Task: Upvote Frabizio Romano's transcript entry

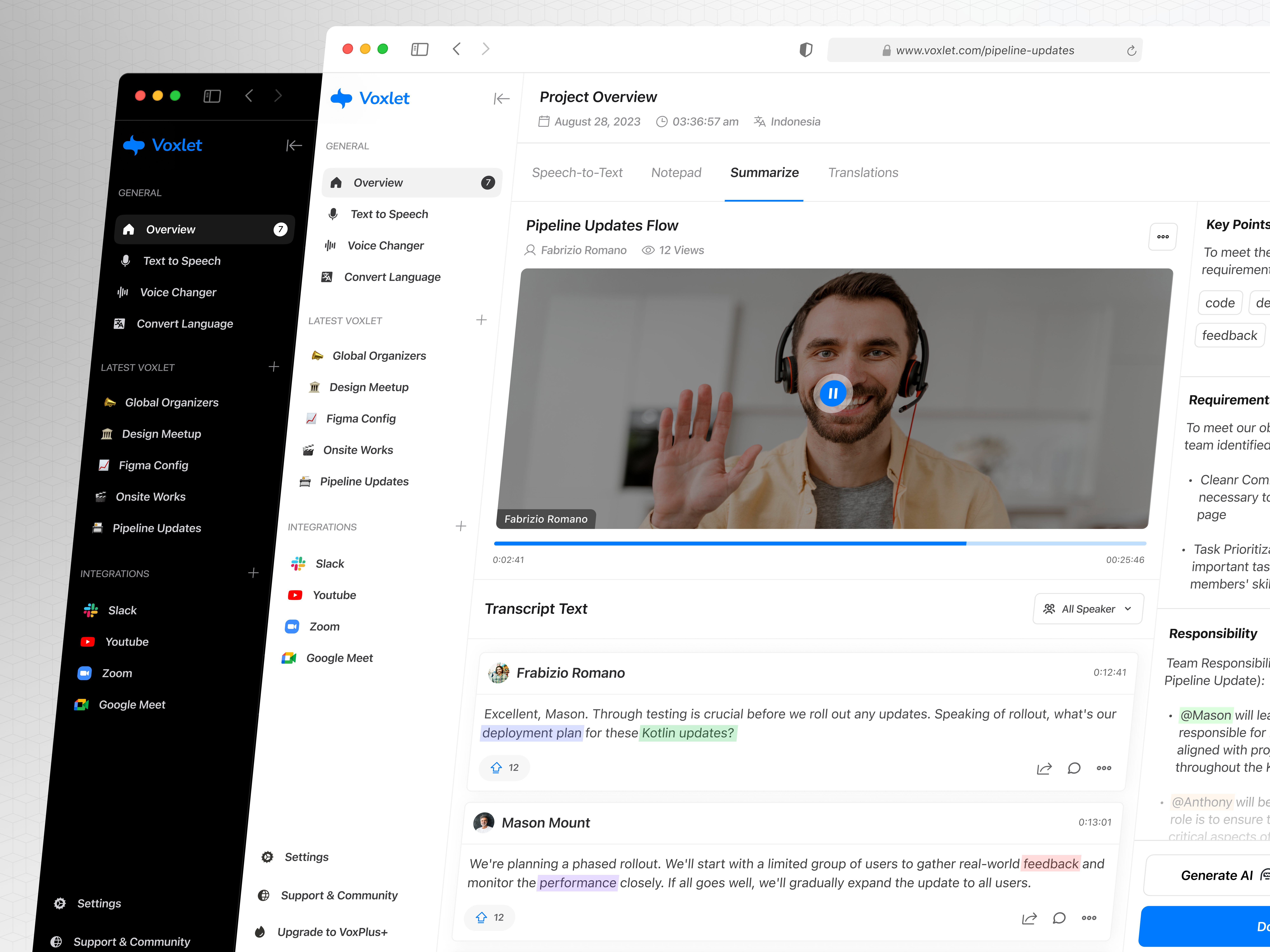Action: click(497, 768)
